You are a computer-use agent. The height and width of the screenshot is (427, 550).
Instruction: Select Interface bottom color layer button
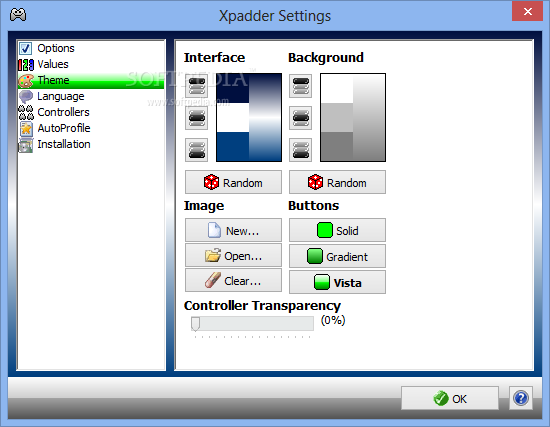pos(196,150)
